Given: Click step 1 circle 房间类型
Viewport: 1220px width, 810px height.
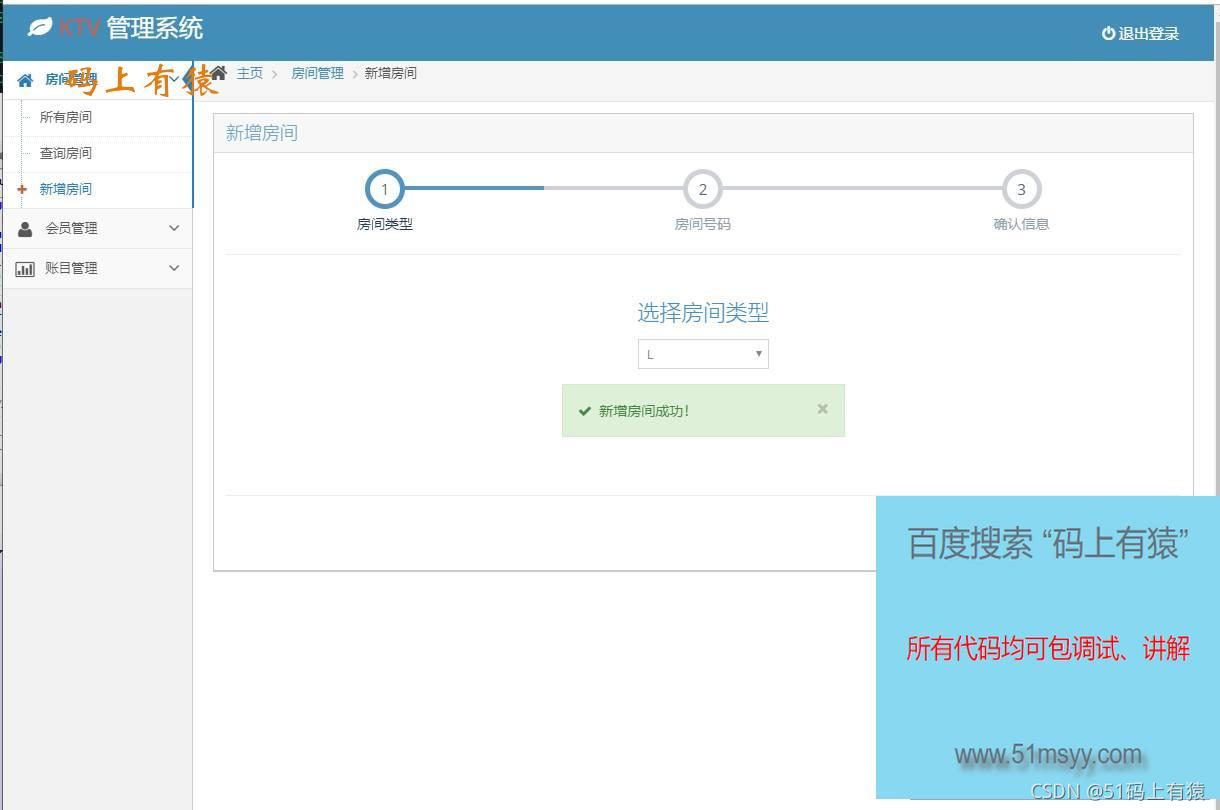Looking at the screenshot, I should 385,189.
